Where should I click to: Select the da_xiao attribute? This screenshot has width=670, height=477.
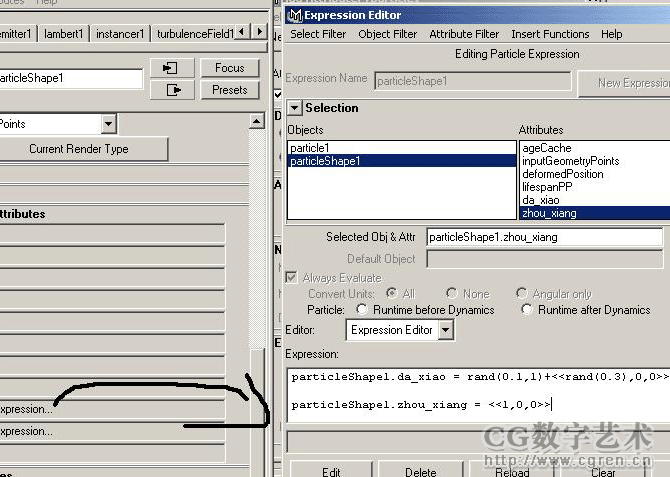(595, 200)
